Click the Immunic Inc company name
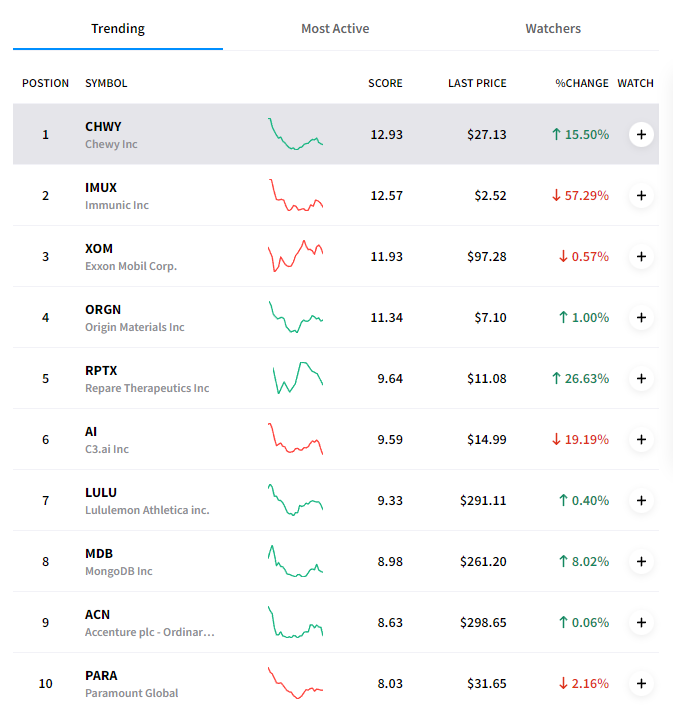673x723 pixels. click(x=117, y=205)
